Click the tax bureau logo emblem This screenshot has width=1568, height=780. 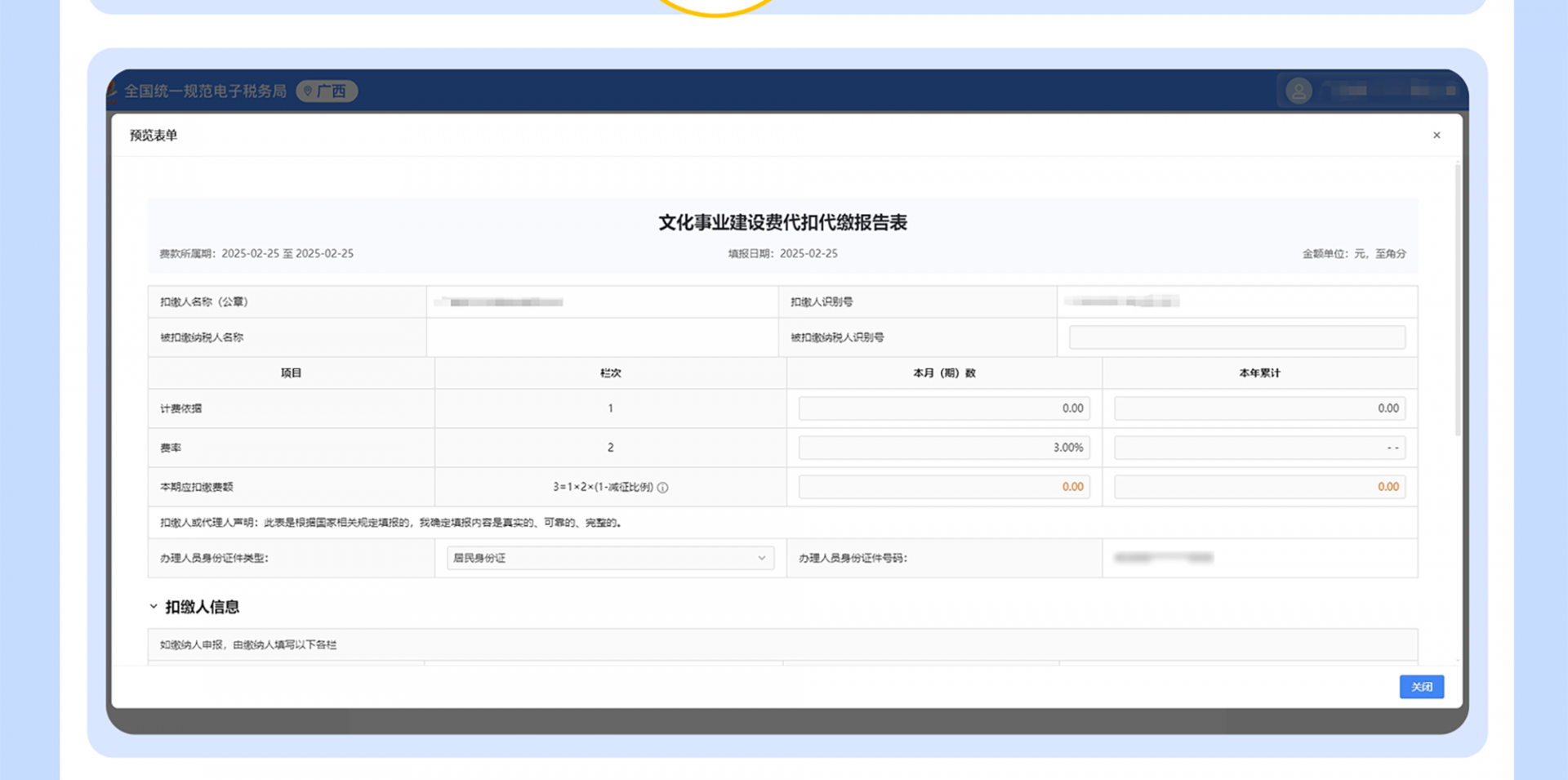point(113,90)
